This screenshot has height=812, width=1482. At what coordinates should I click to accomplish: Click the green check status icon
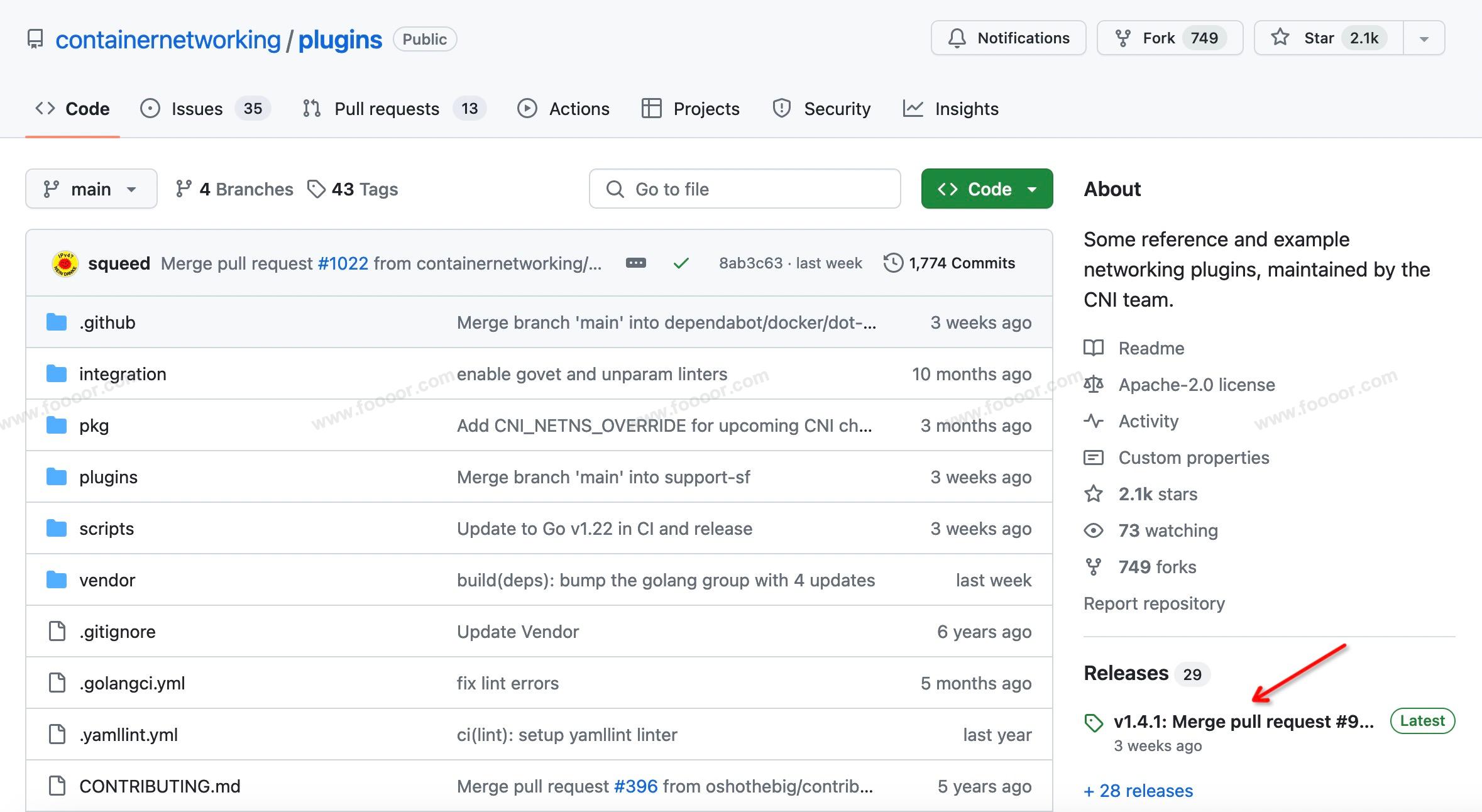[681, 263]
